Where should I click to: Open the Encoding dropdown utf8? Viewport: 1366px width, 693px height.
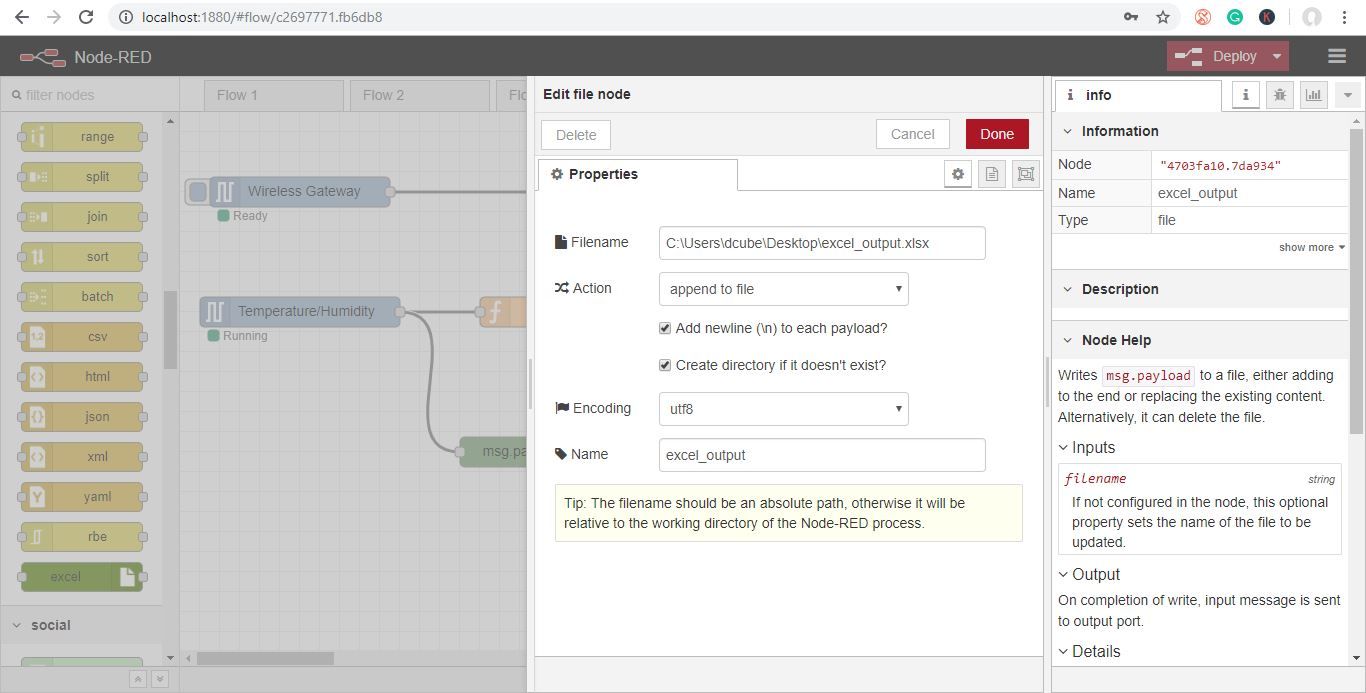pyautogui.click(x=784, y=409)
